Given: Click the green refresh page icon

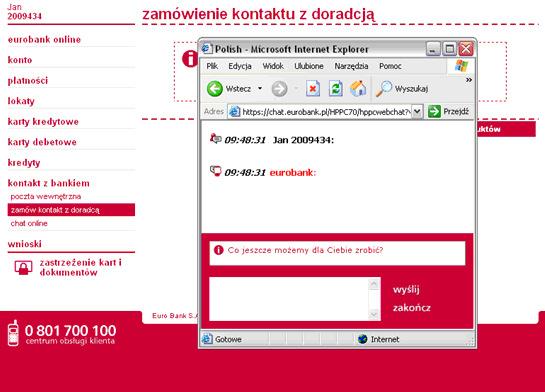Looking at the screenshot, I should 335,89.
